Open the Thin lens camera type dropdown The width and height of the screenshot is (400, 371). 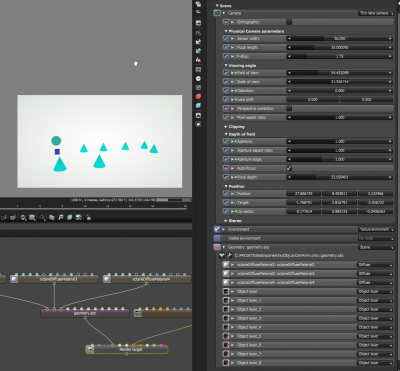point(376,13)
